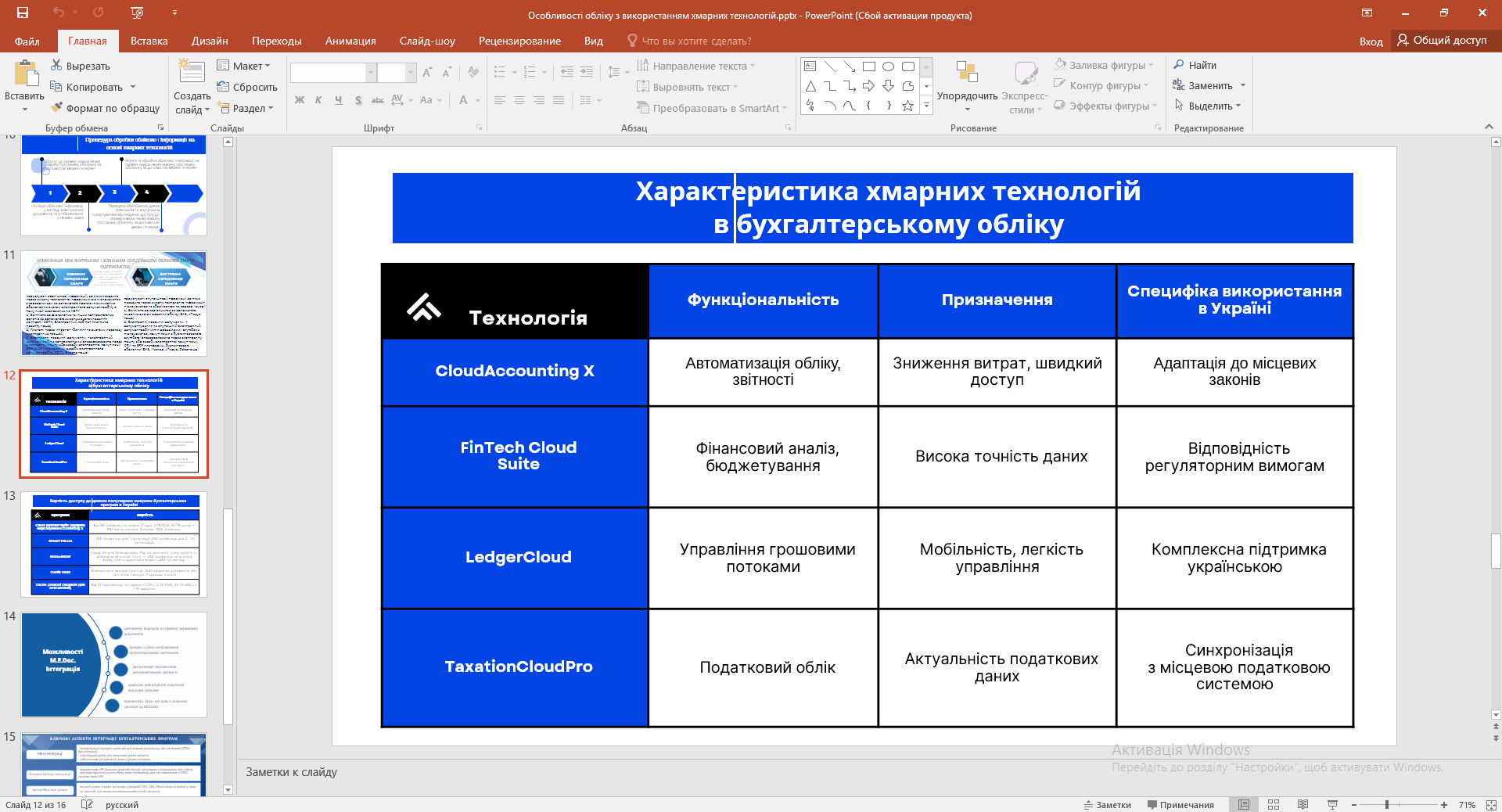Click the zoom slider handle
1502x812 pixels.
[x=1386, y=805]
